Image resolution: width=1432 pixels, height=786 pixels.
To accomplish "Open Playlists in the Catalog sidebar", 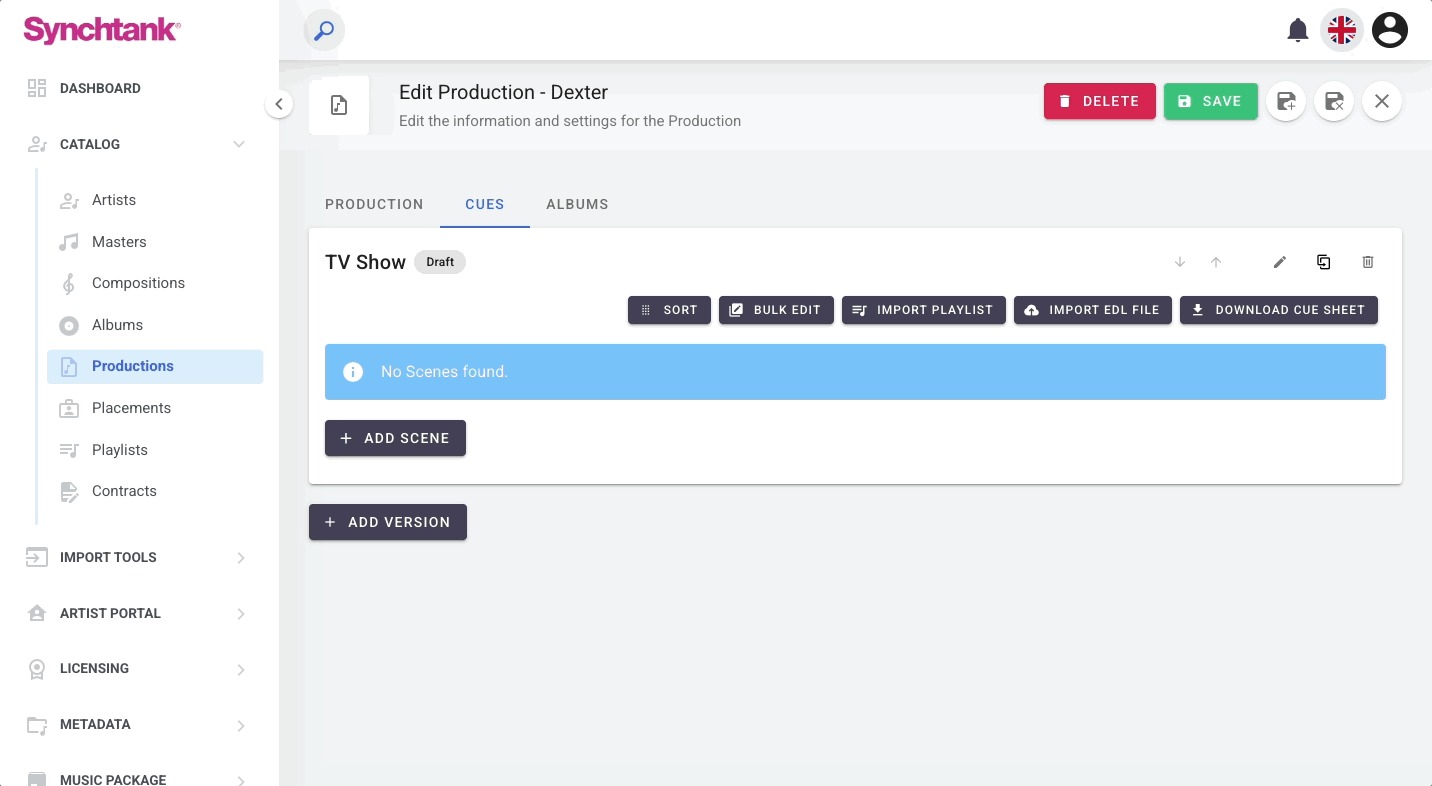I will tap(120, 450).
